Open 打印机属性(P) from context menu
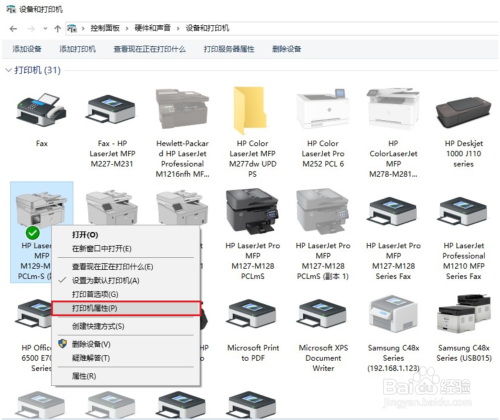This screenshot has width=500, height=420. point(126,308)
